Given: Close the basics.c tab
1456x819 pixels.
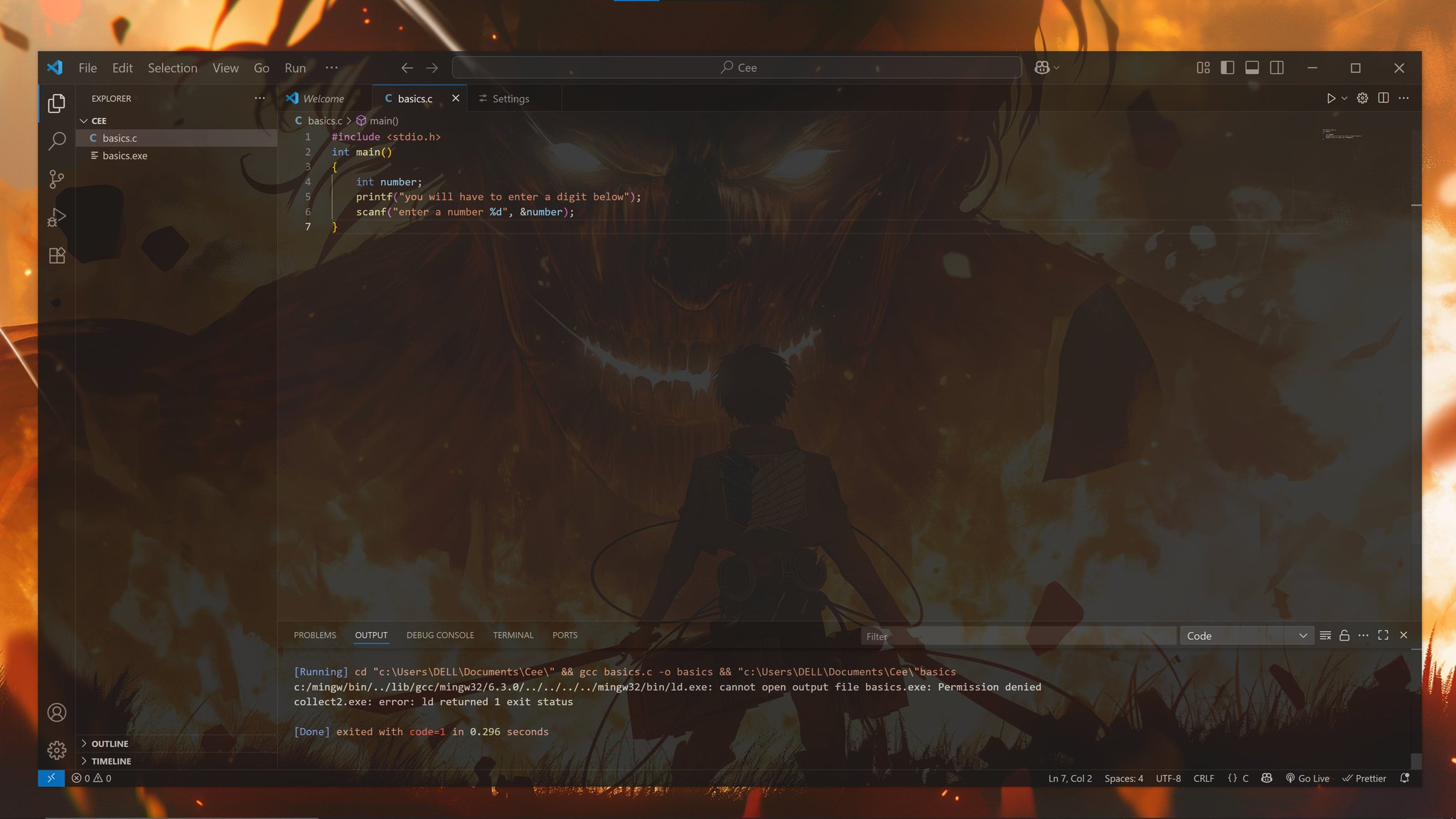Looking at the screenshot, I should click(x=456, y=98).
